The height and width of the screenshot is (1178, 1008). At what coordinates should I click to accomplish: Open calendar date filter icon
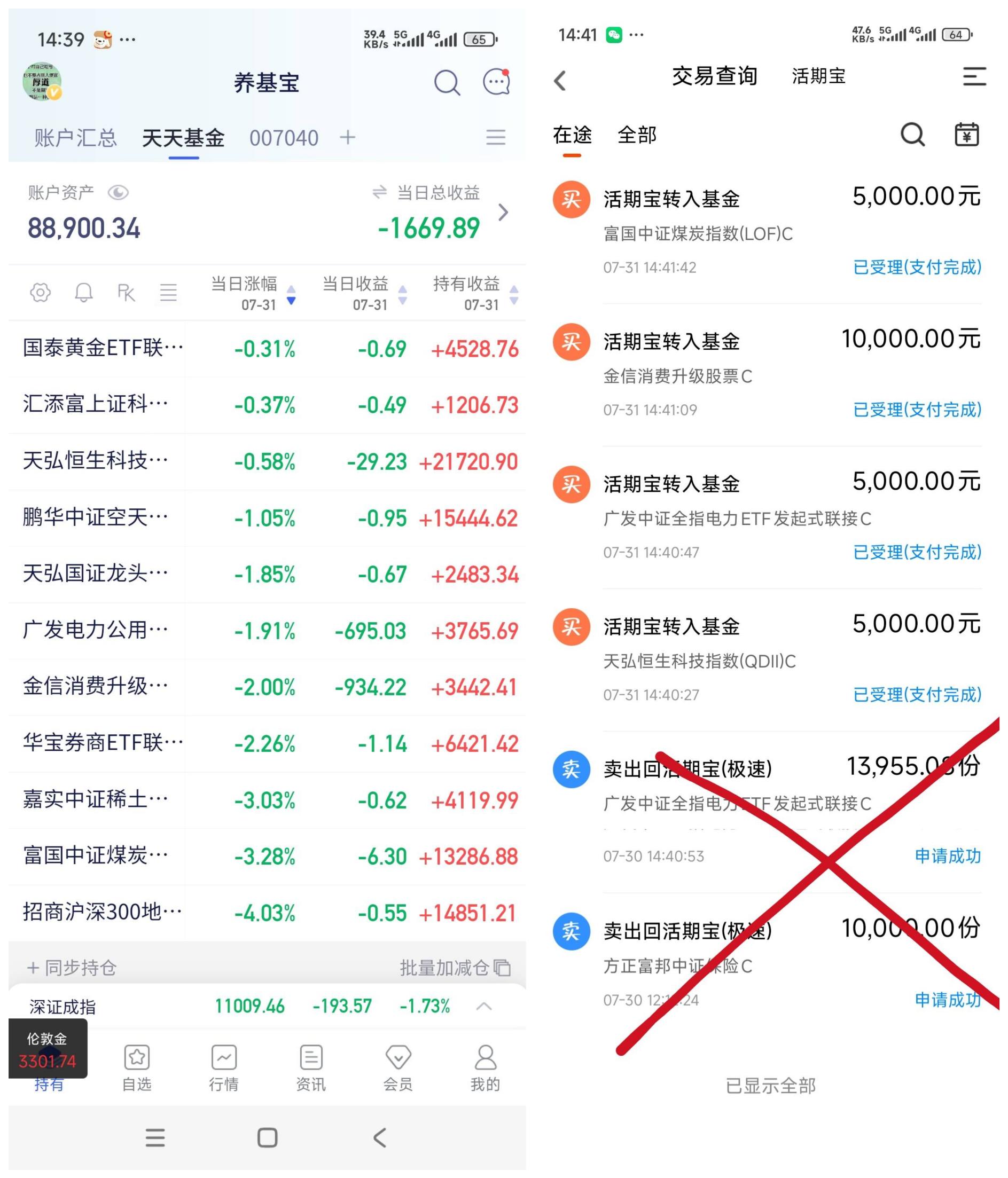pos(966,135)
